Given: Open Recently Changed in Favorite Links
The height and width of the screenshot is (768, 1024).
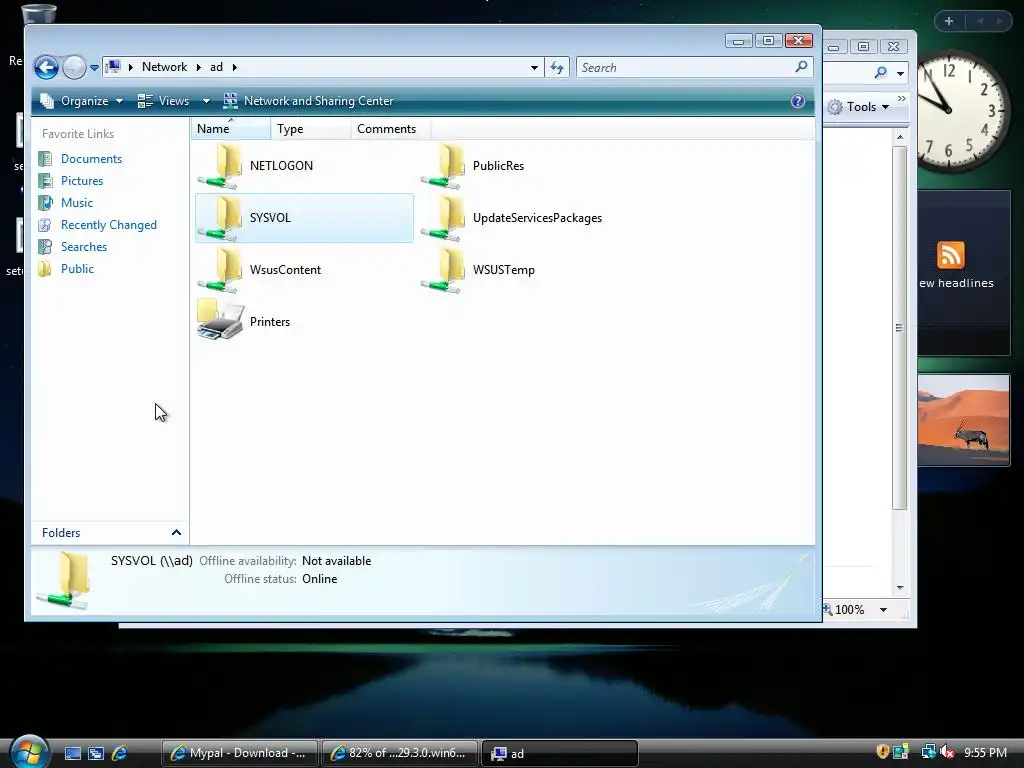Looking at the screenshot, I should point(108,225).
